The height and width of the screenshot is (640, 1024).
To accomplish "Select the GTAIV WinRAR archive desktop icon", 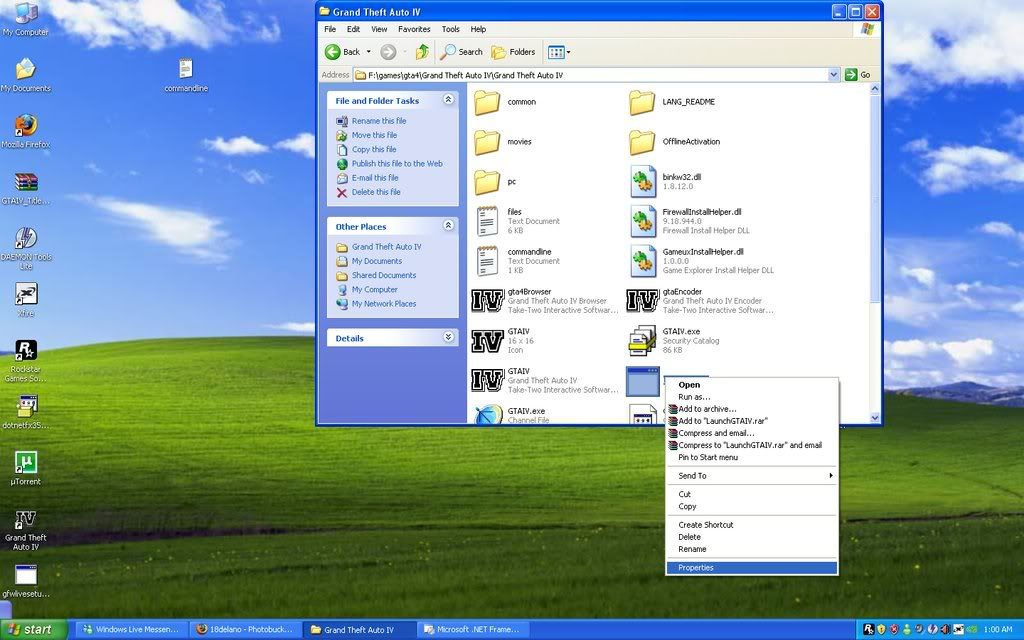I will (25, 188).
